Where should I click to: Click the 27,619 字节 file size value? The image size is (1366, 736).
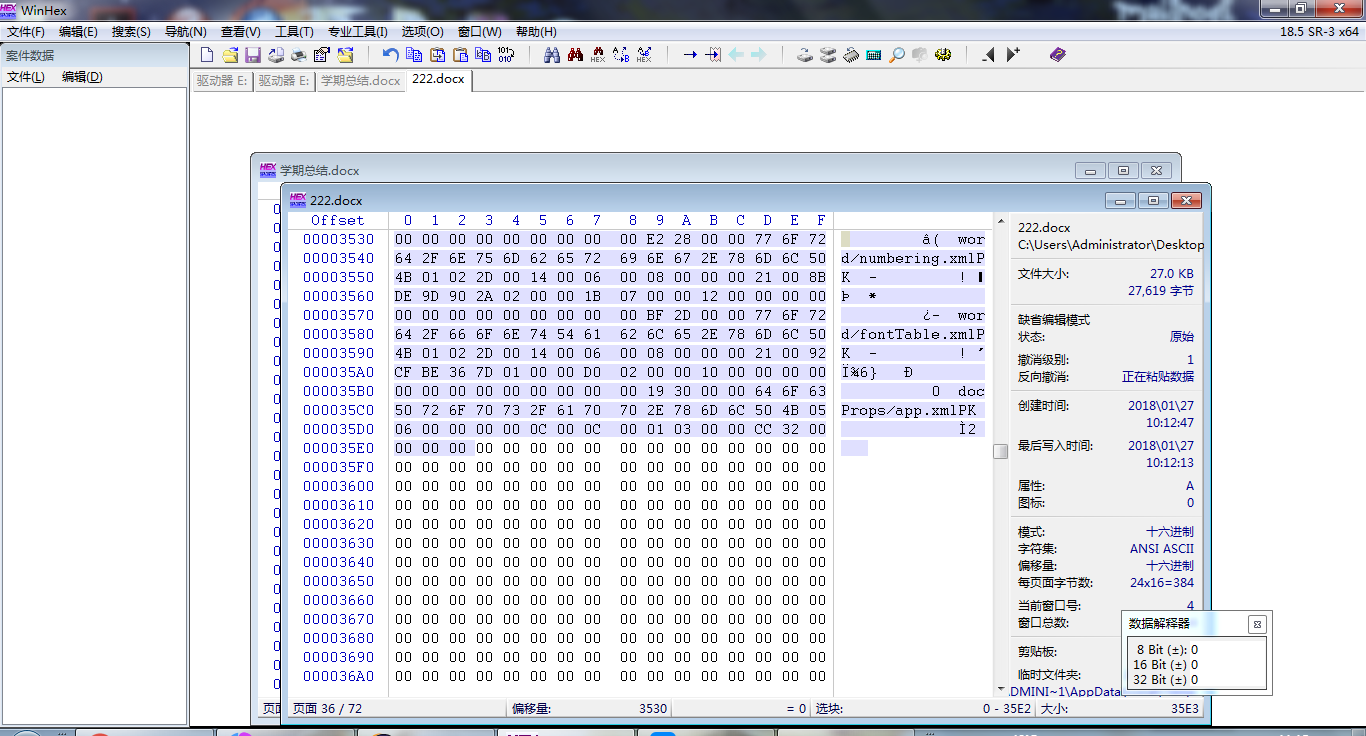coord(1161,291)
